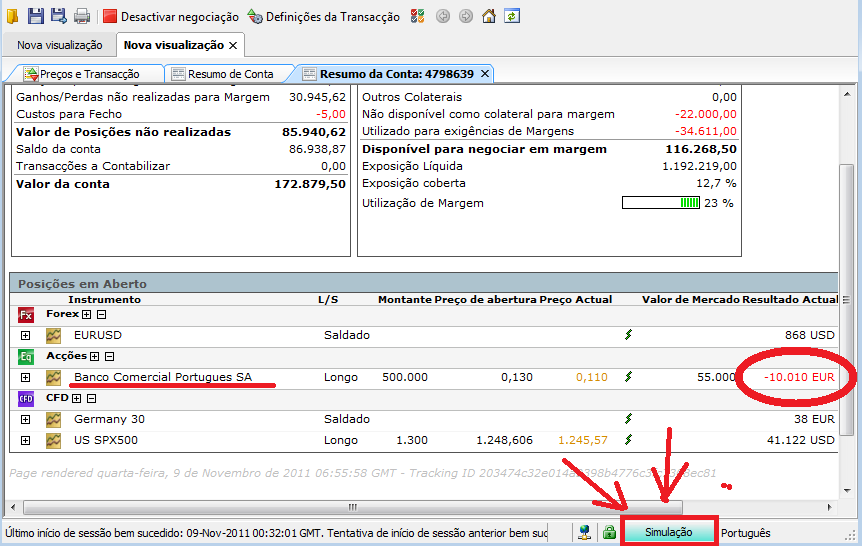This screenshot has width=862, height=546.
Task: Close the active Nova visualização tab
Action: pyautogui.click(x=233, y=46)
